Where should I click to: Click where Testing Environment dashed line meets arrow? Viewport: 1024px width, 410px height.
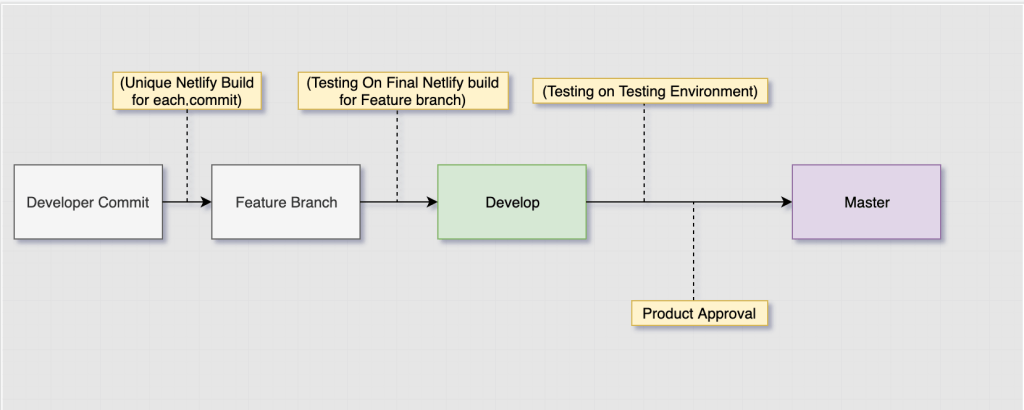(x=644, y=202)
